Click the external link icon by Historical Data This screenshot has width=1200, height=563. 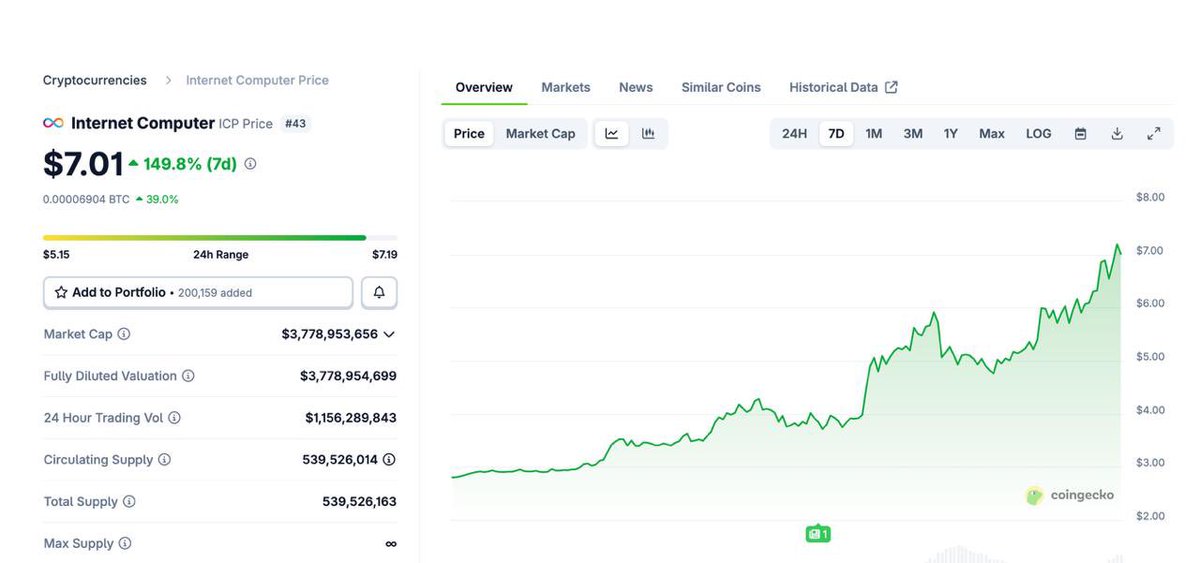coord(891,87)
